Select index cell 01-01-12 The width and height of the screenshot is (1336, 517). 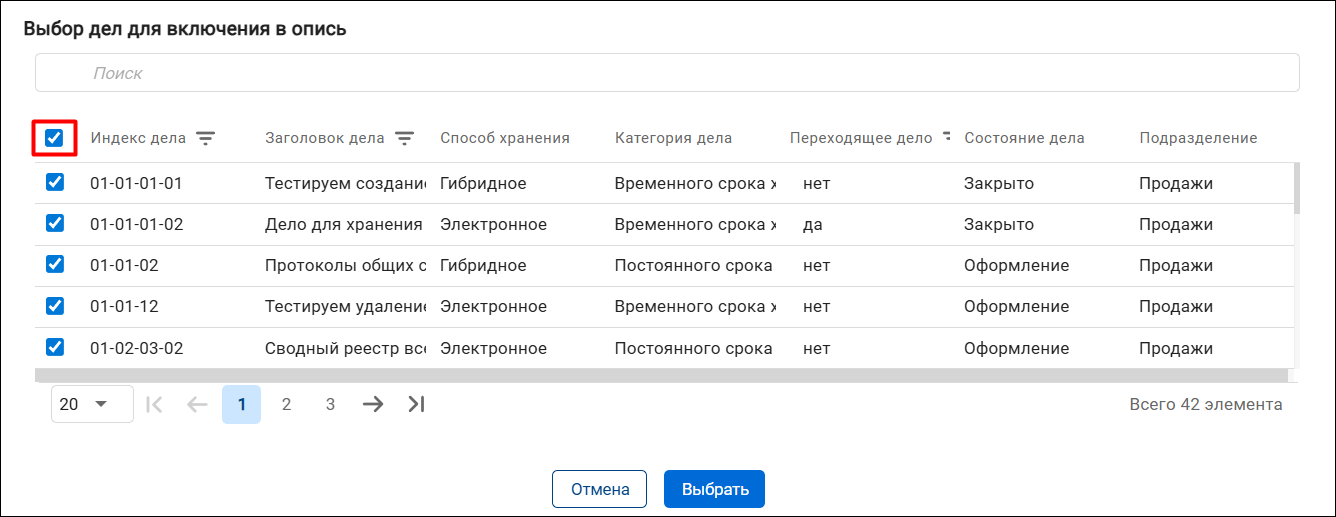[x=124, y=306]
